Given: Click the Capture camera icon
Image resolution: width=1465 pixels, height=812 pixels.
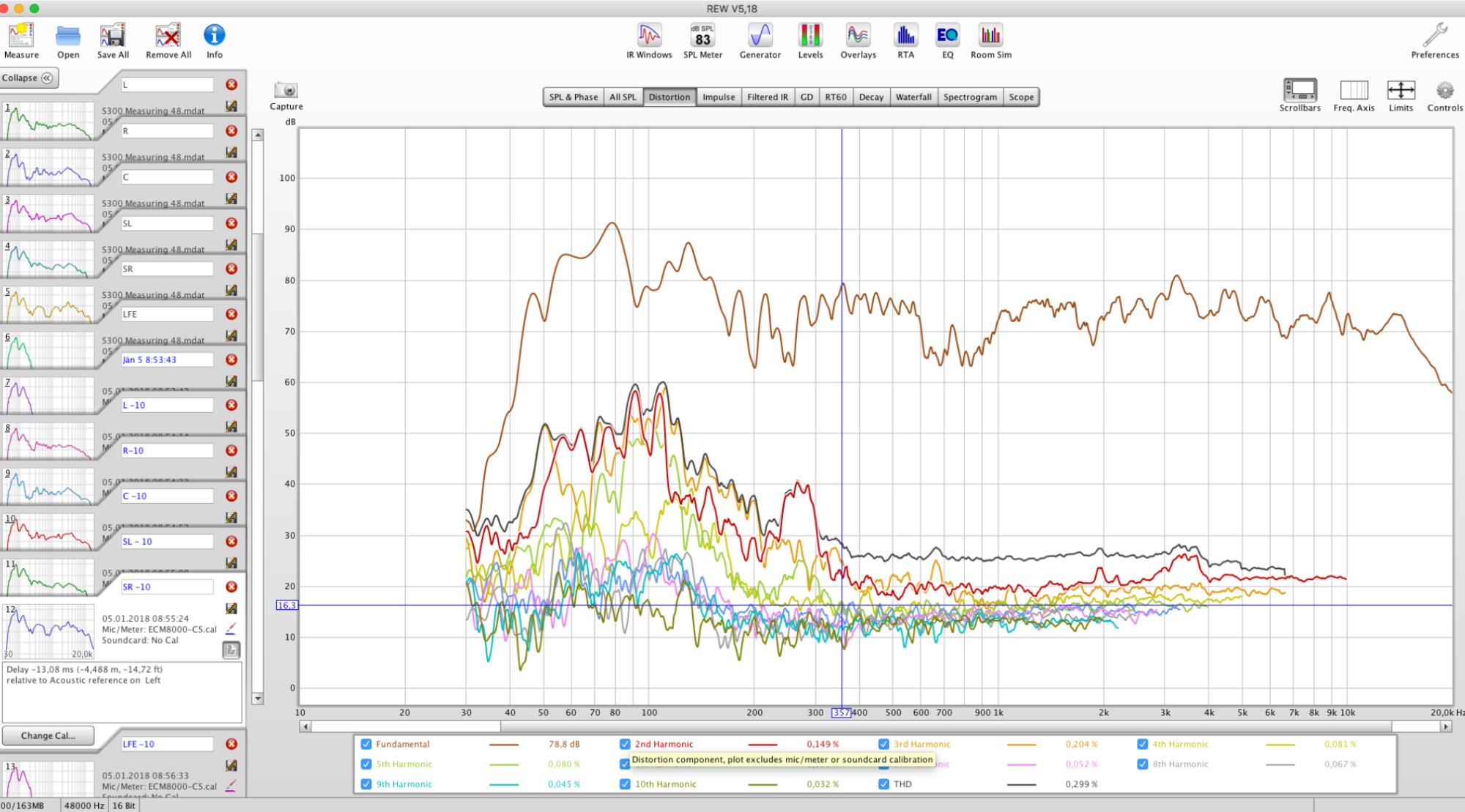Looking at the screenshot, I should (x=286, y=91).
